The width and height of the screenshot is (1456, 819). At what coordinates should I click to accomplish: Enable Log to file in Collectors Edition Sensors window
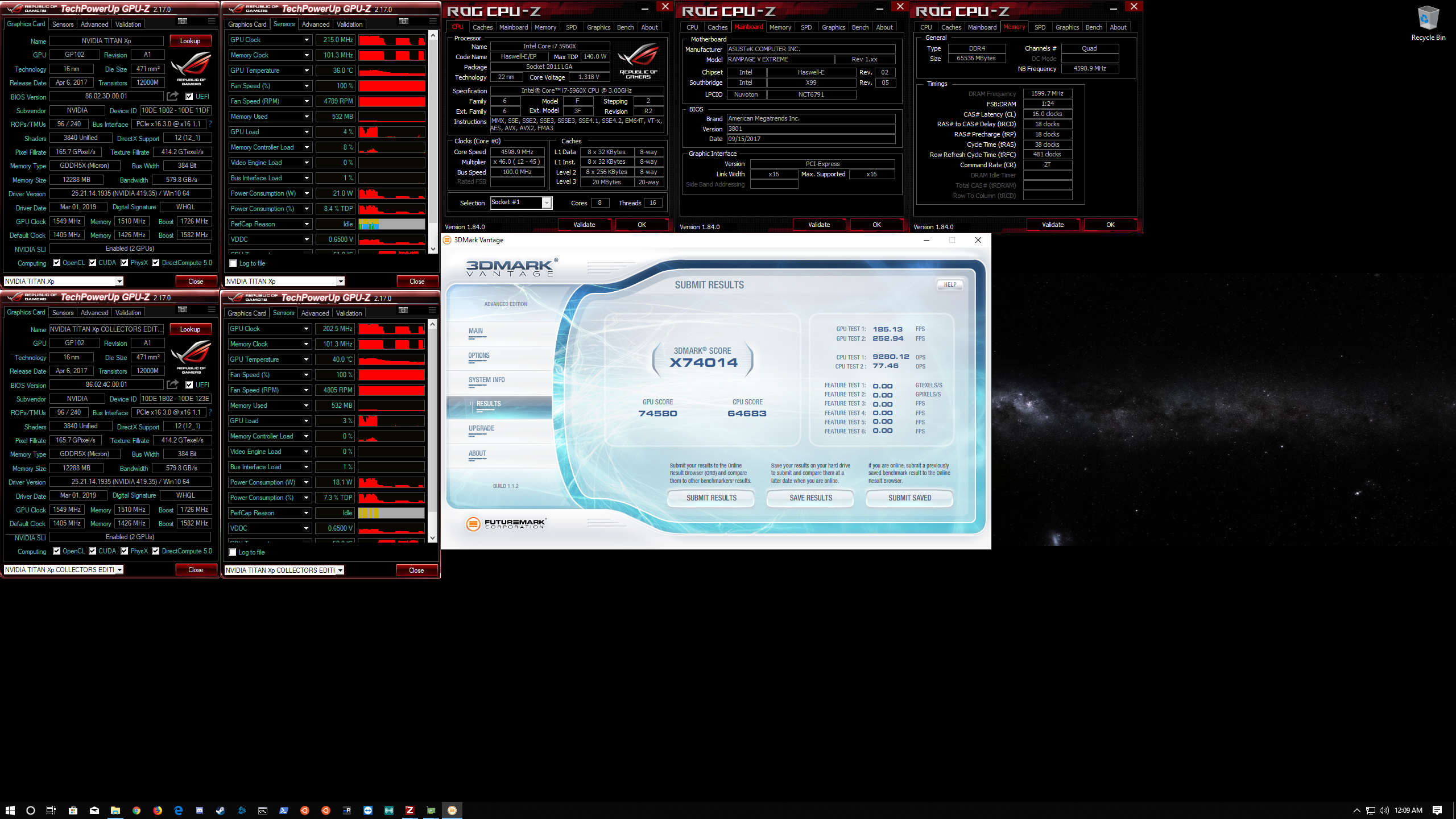click(233, 552)
